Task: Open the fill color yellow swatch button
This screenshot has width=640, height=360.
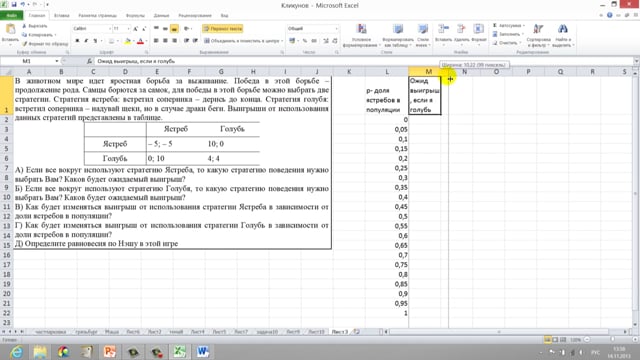Action: coord(127,41)
